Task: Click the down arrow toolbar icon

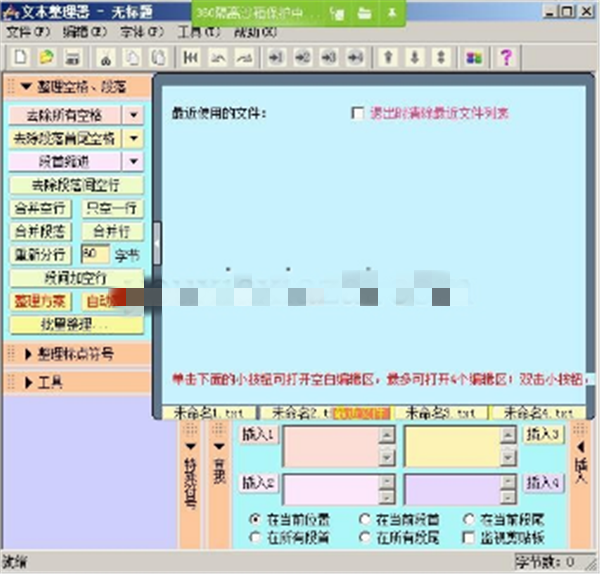Action: pyautogui.click(x=415, y=57)
